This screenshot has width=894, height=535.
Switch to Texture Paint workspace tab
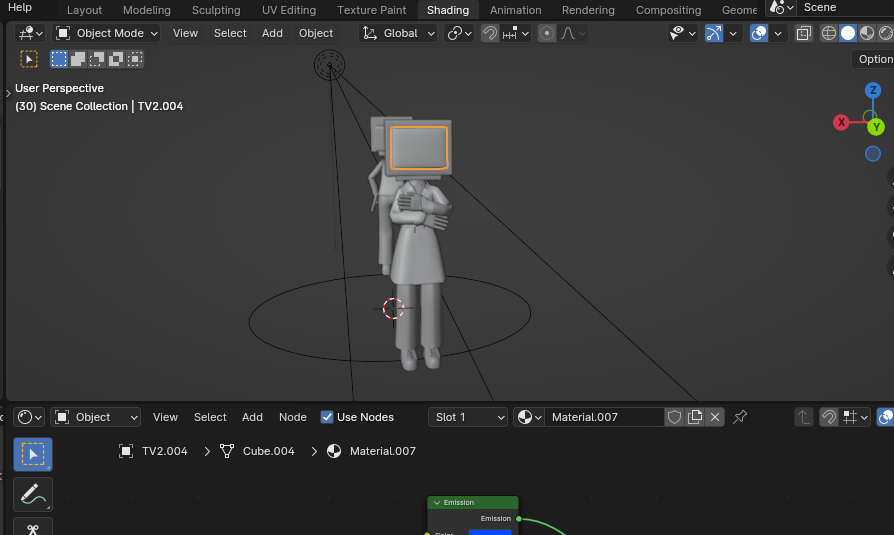[x=371, y=10]
